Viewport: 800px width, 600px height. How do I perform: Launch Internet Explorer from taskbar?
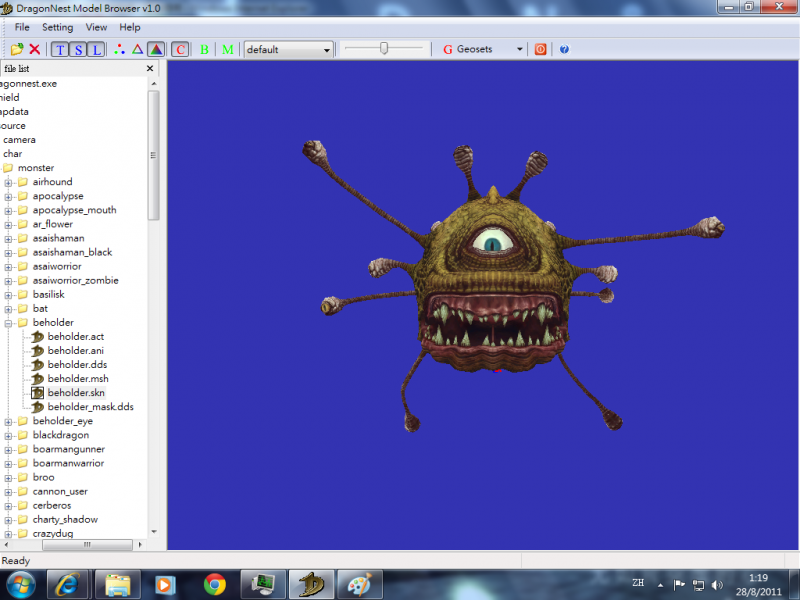[x=68, y=584]
